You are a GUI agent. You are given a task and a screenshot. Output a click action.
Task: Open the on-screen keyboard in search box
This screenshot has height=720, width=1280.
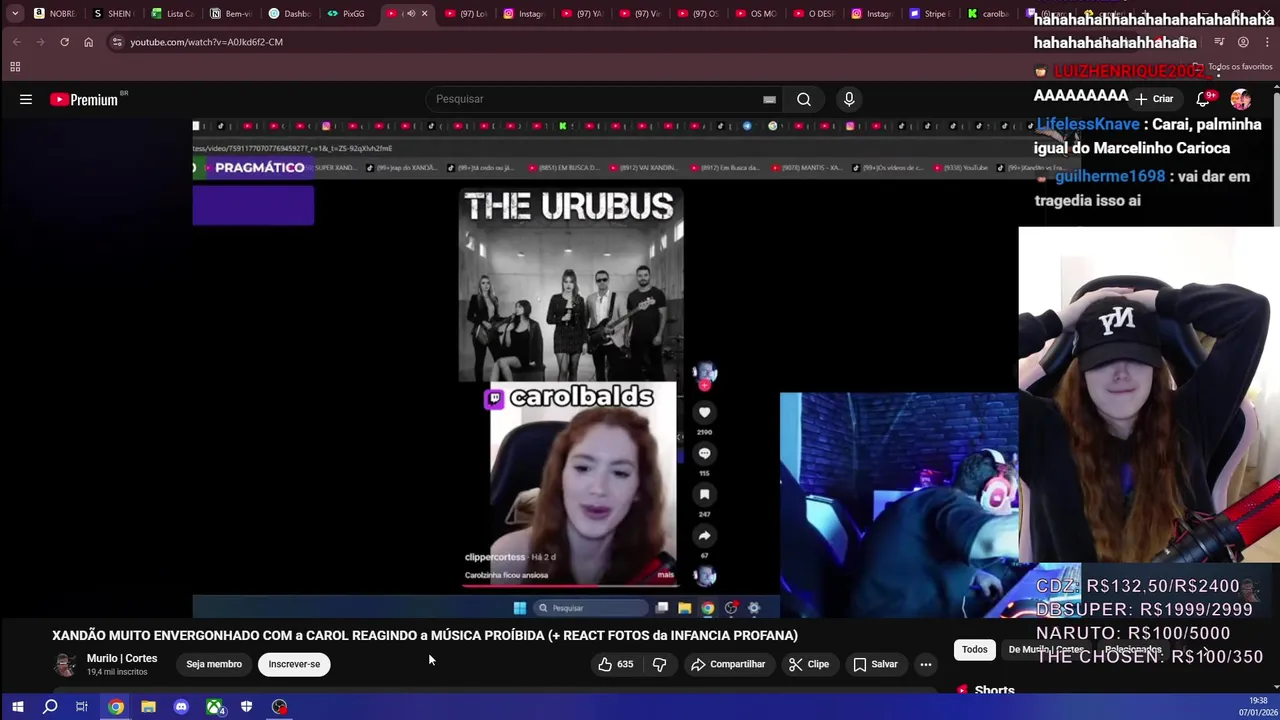[769, 99]
